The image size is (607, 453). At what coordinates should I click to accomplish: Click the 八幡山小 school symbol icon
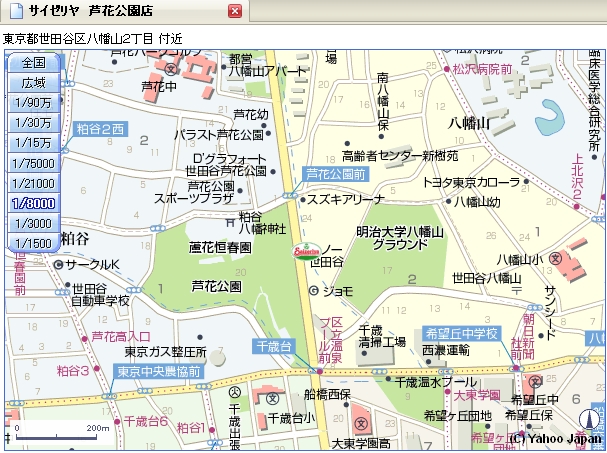pyautogui.click(x=556, y=258)
